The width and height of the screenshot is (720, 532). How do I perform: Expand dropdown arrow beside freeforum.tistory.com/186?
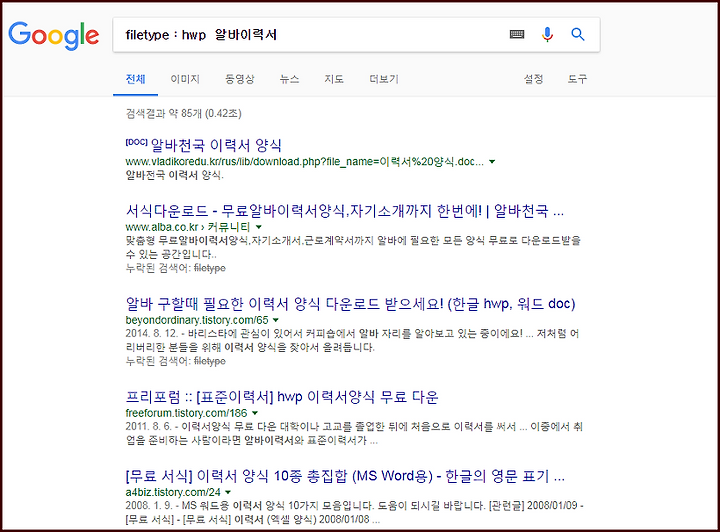(255, 413)
